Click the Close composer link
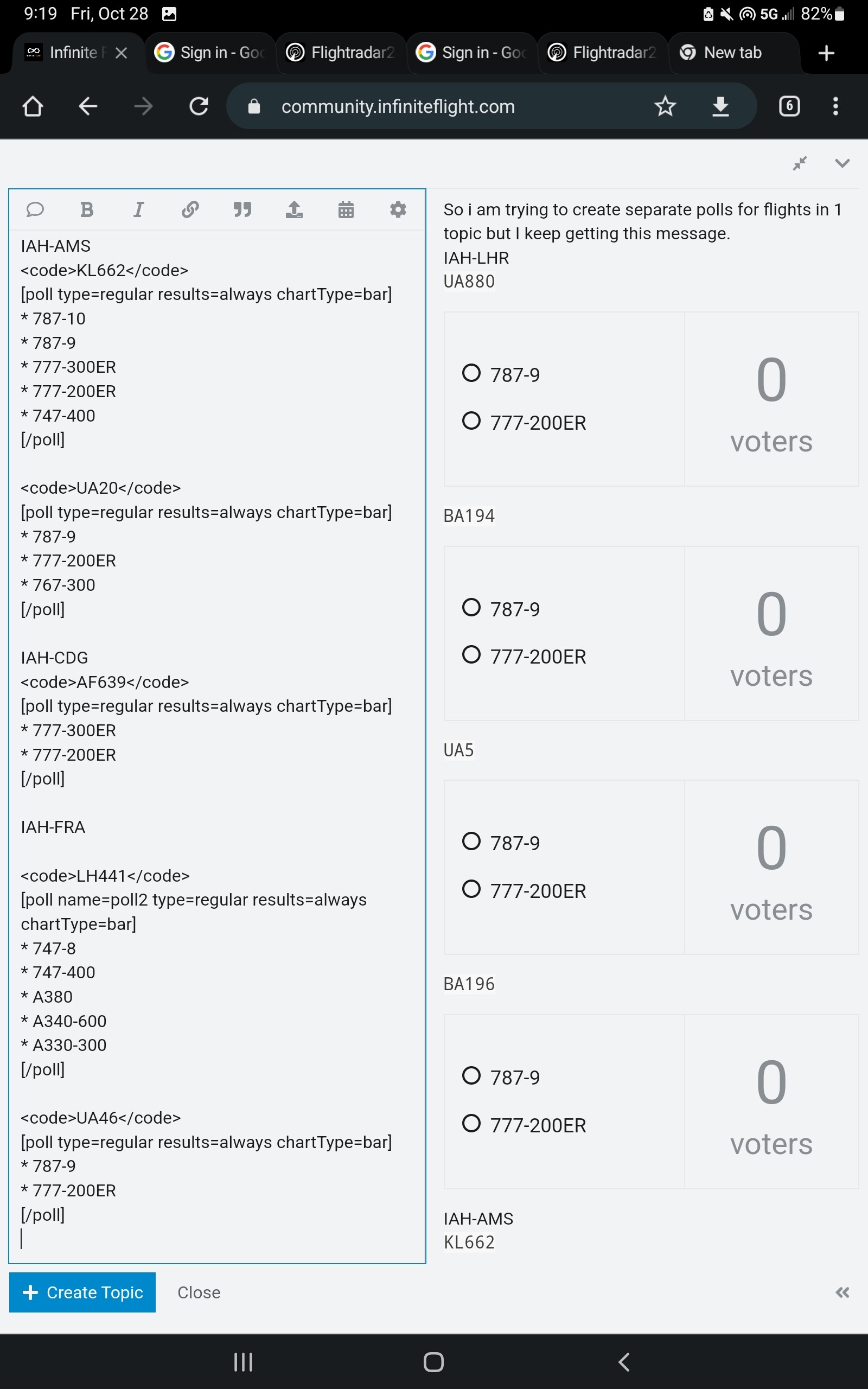The width and height of the screenshot is (868, 1389). click(199, 1292)
